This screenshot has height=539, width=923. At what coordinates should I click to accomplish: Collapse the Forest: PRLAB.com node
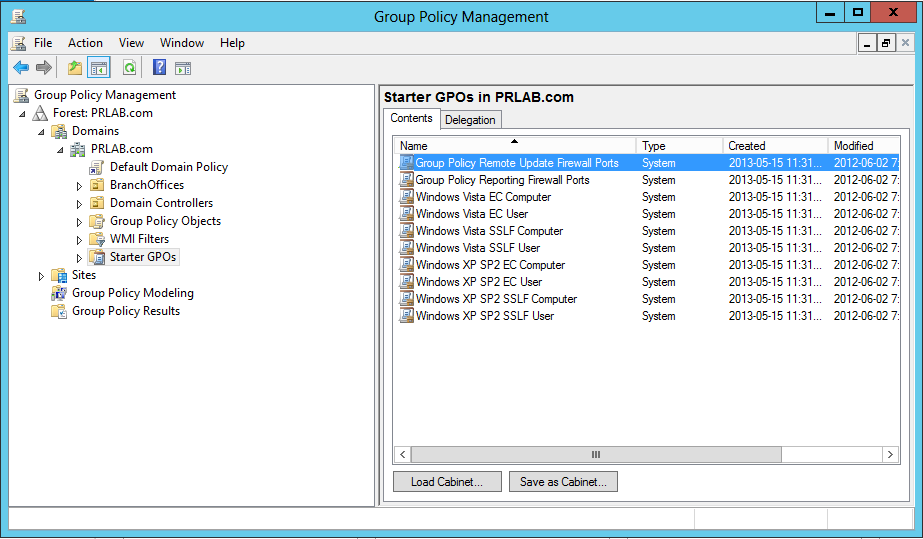click(x=22, y=114)
